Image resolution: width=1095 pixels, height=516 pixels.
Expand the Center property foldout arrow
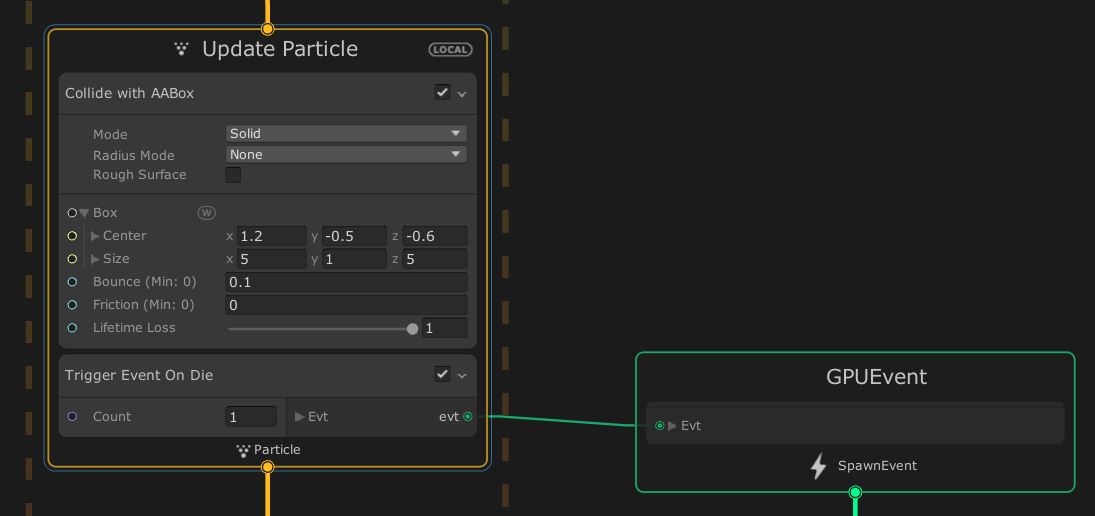[96, 236]
